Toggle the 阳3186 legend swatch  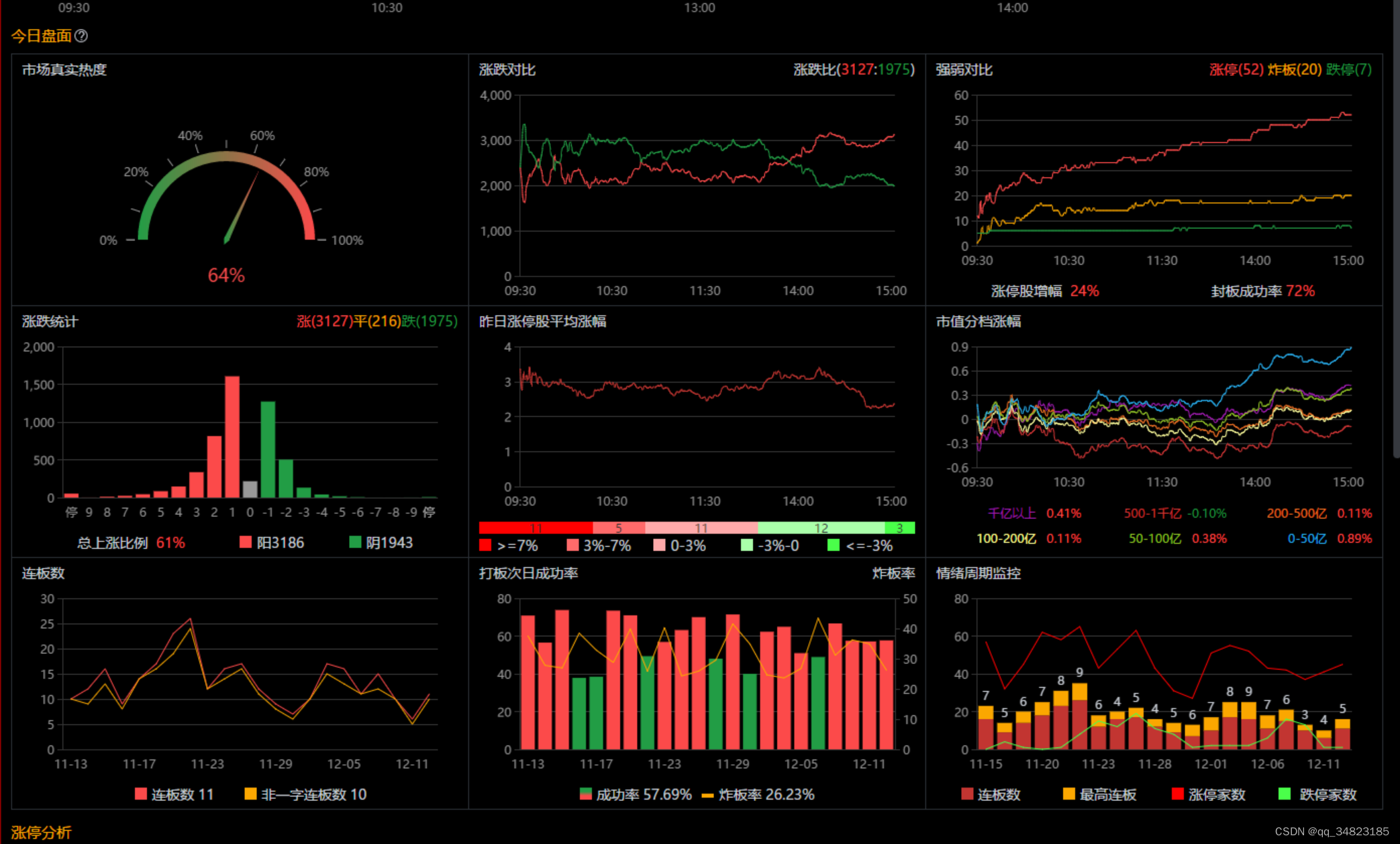(246, 542)
